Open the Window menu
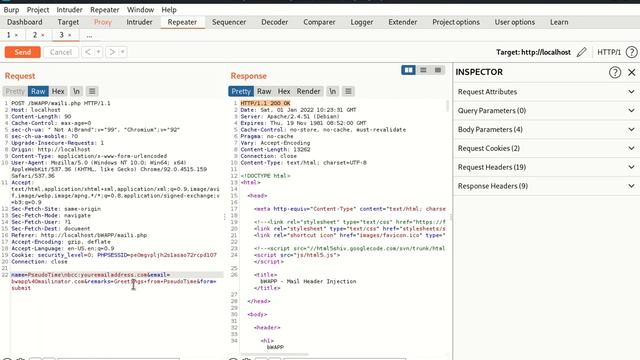 click(140, 9)
